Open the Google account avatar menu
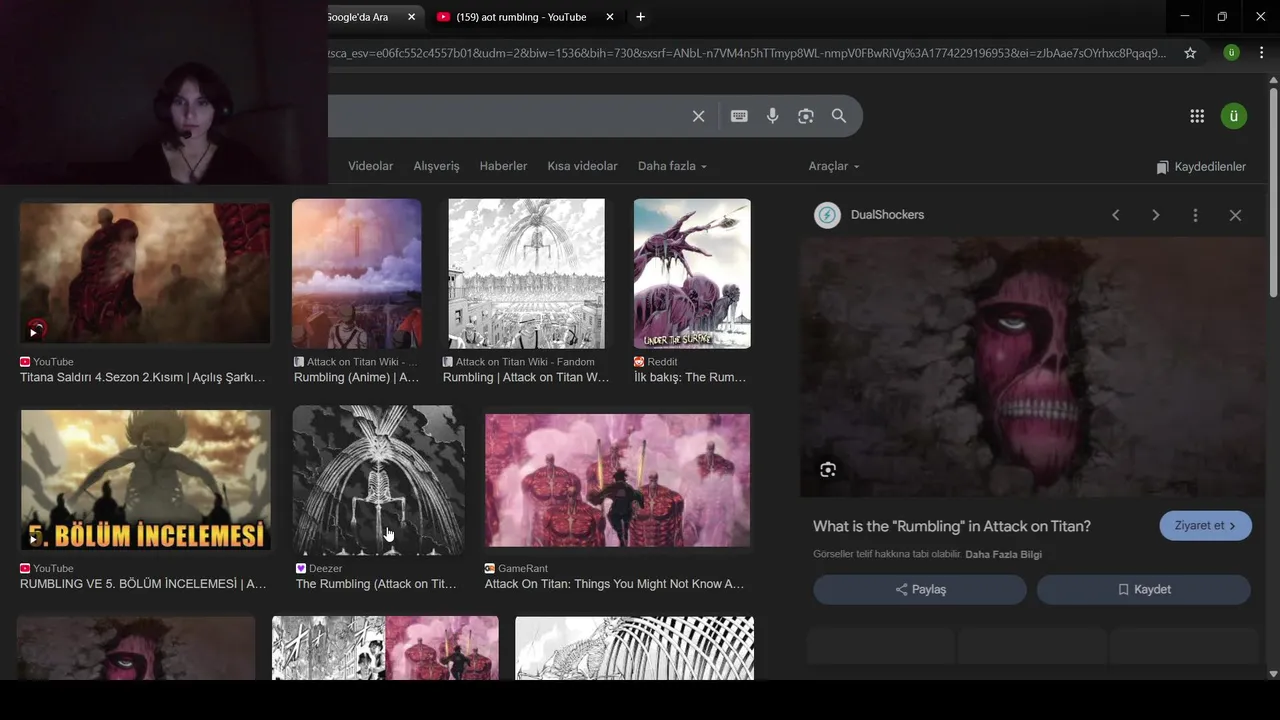This screenshot has width=1280, height=720. [x=1233, y=116]
